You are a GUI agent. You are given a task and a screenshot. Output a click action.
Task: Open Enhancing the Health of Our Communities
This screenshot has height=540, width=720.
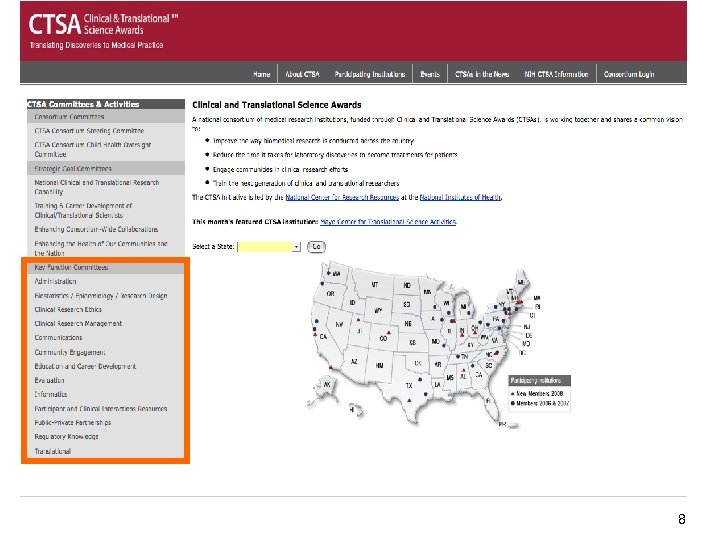[101, 248]
